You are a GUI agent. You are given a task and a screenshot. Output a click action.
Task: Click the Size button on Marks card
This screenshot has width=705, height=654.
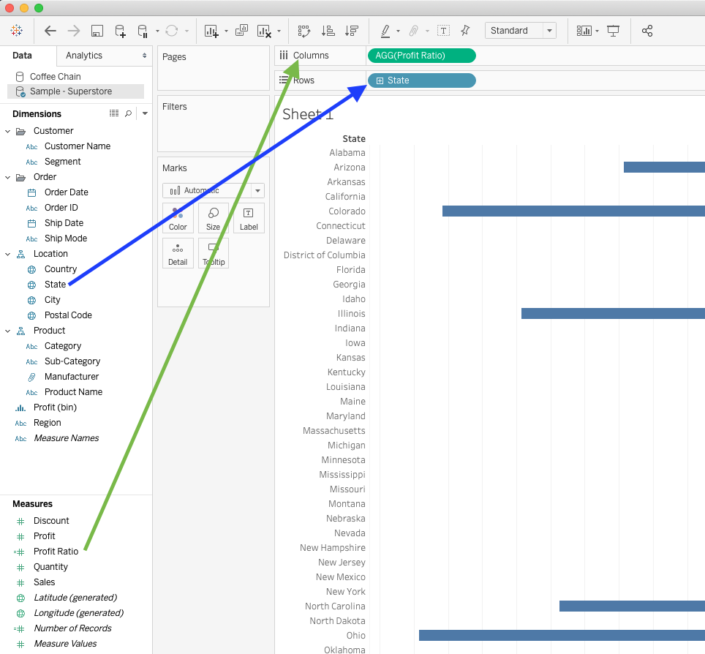[213, 218]
